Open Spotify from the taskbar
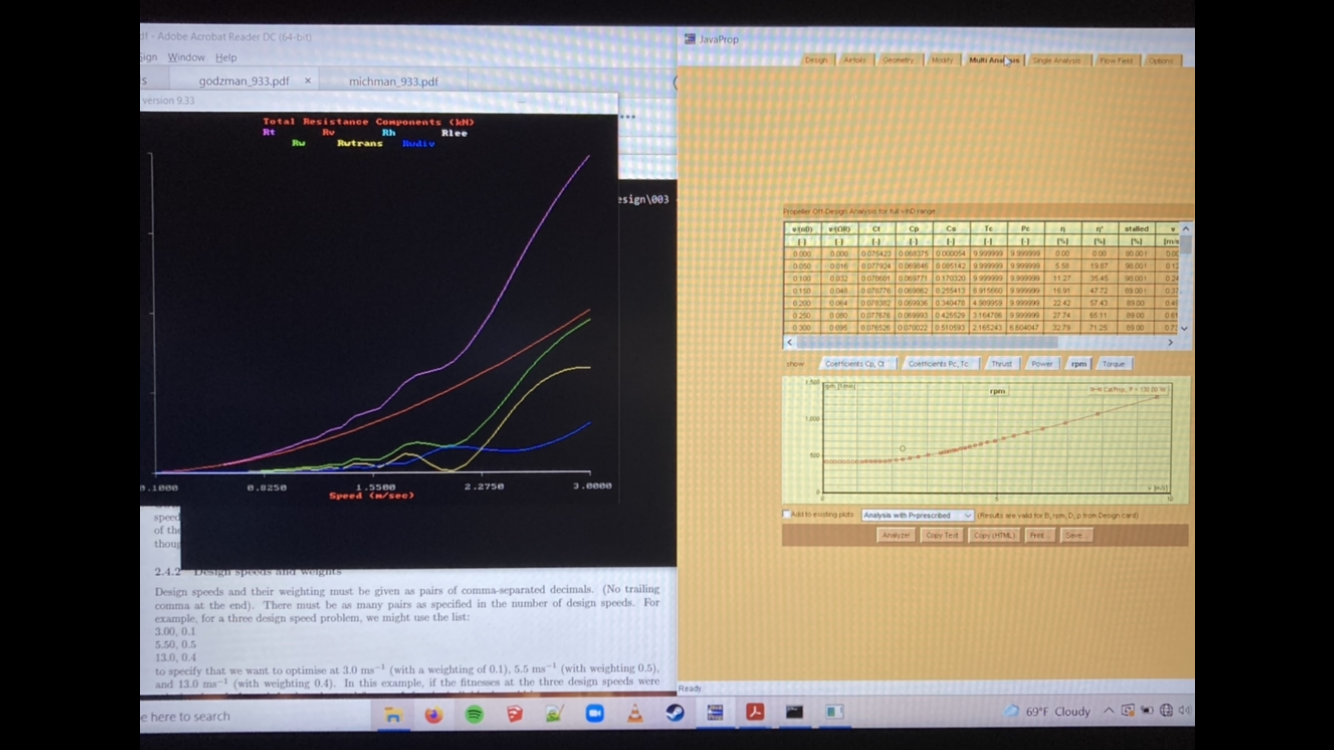 pyautogui.click(x=474, y=714)
